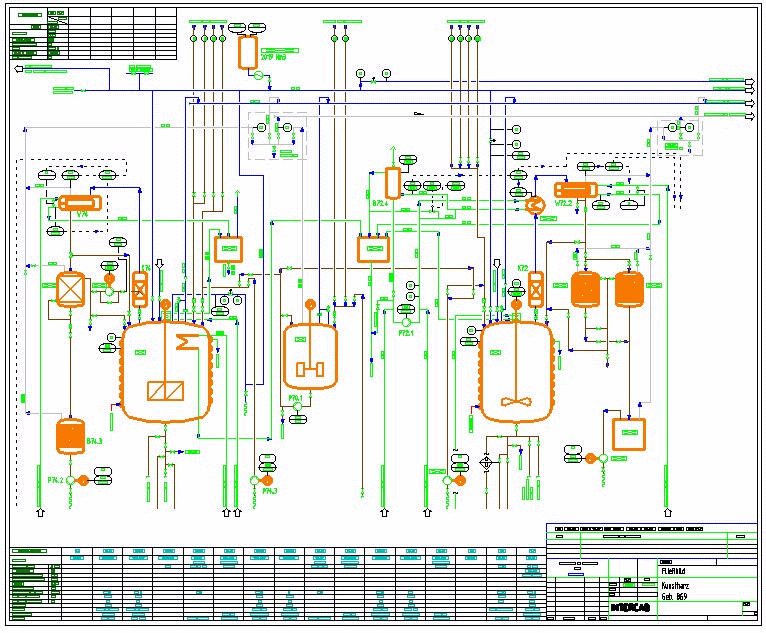Click the round orange condenser left of W72.2
The height and width of the screenshot is (633, 766).
[x=535, y=205]
